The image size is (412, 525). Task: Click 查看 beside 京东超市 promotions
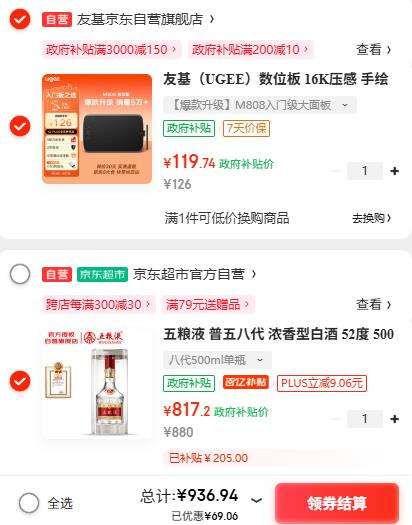point(374,304)
